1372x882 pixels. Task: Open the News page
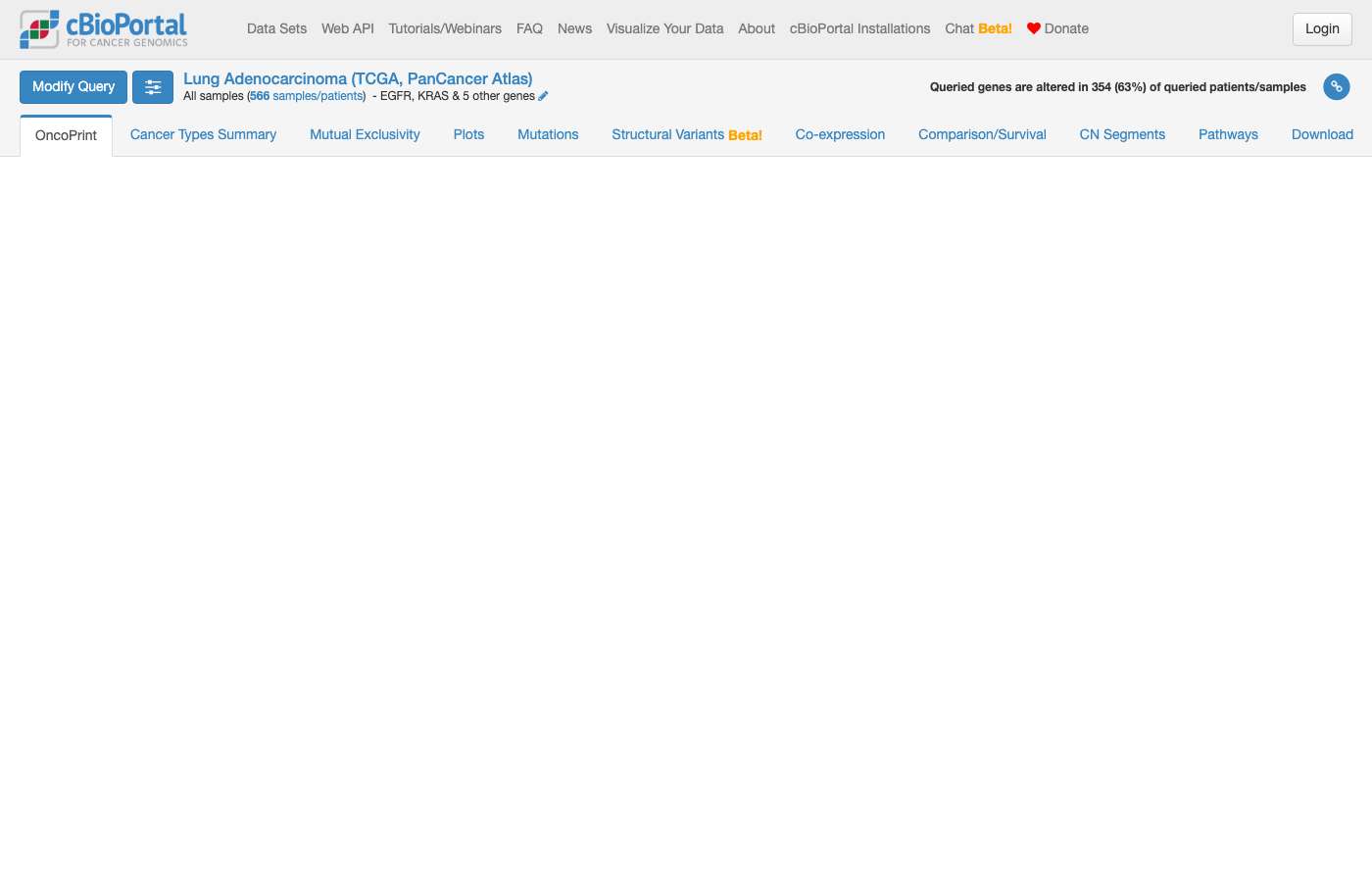pyautogui.click(x=574, y=28)
